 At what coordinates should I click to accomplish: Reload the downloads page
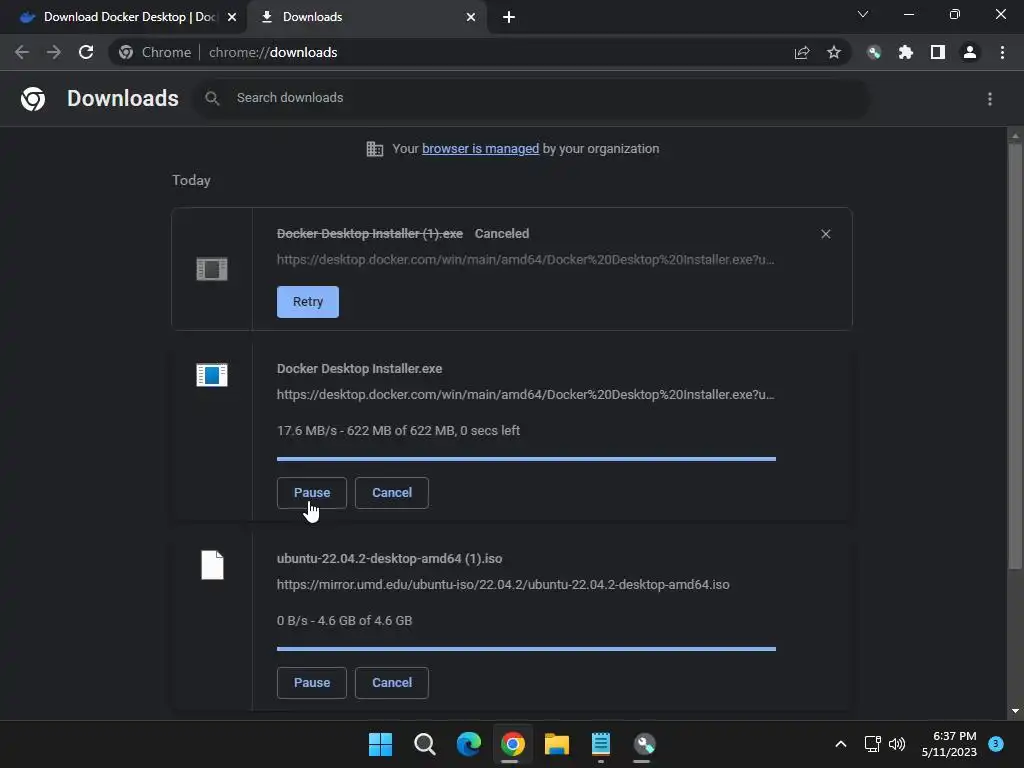[x=86, y=52]
